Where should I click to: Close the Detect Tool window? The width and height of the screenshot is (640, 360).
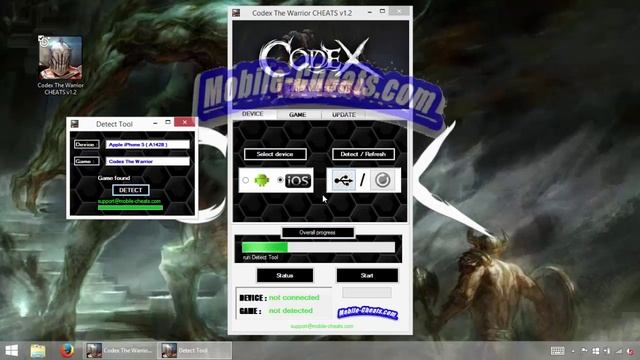[x=184, y=122]
